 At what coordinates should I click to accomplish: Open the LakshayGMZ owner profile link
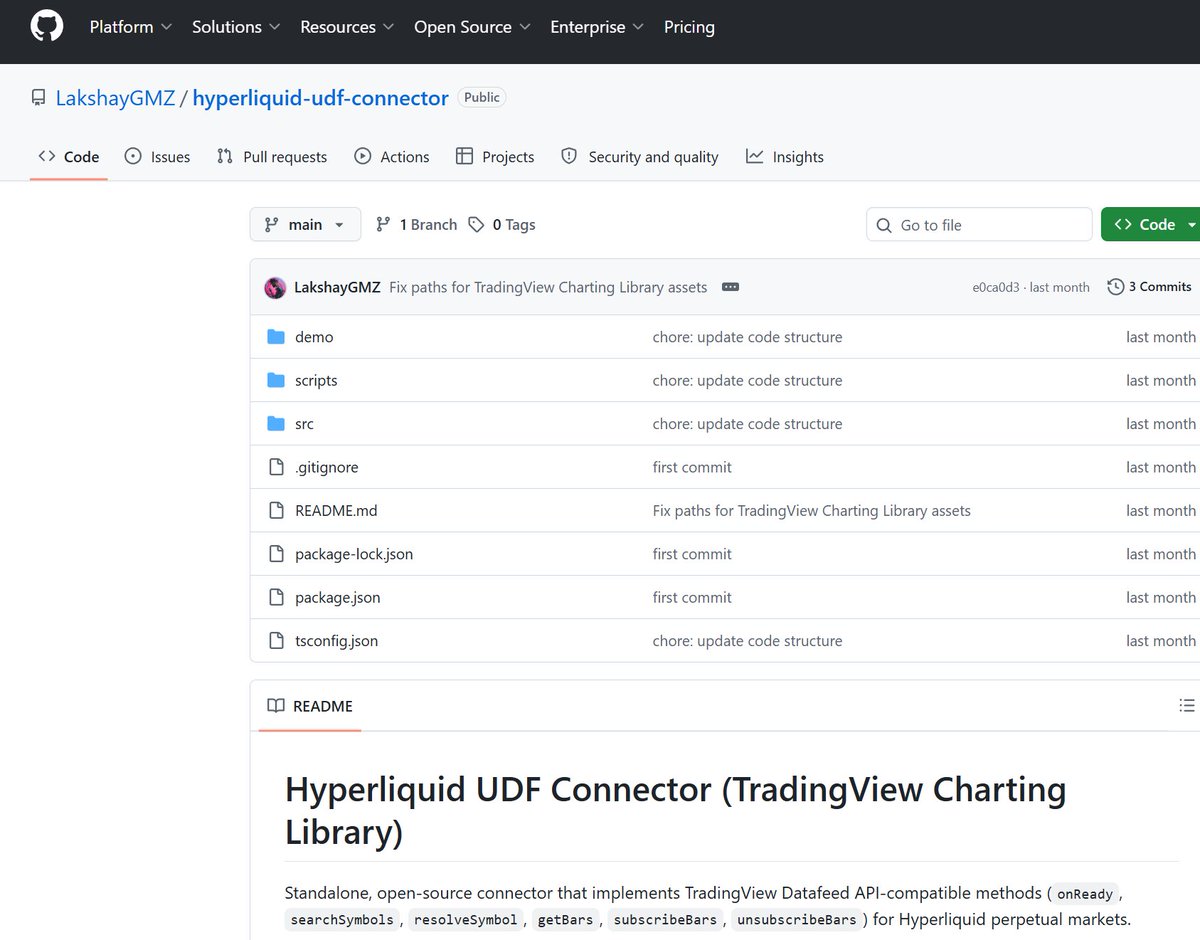(115, 98)
